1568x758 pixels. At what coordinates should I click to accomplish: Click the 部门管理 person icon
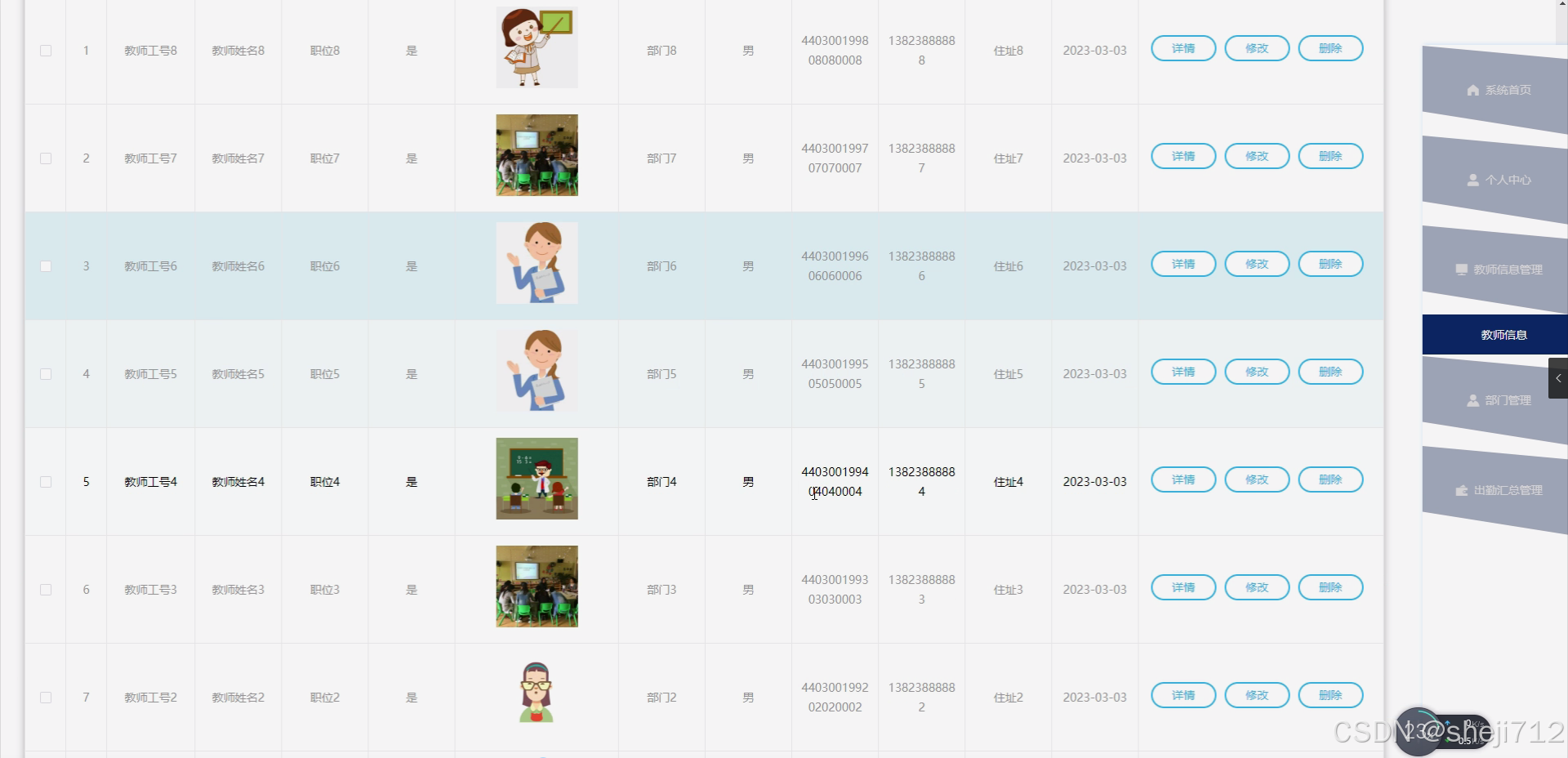click(x=1473, y=400)
